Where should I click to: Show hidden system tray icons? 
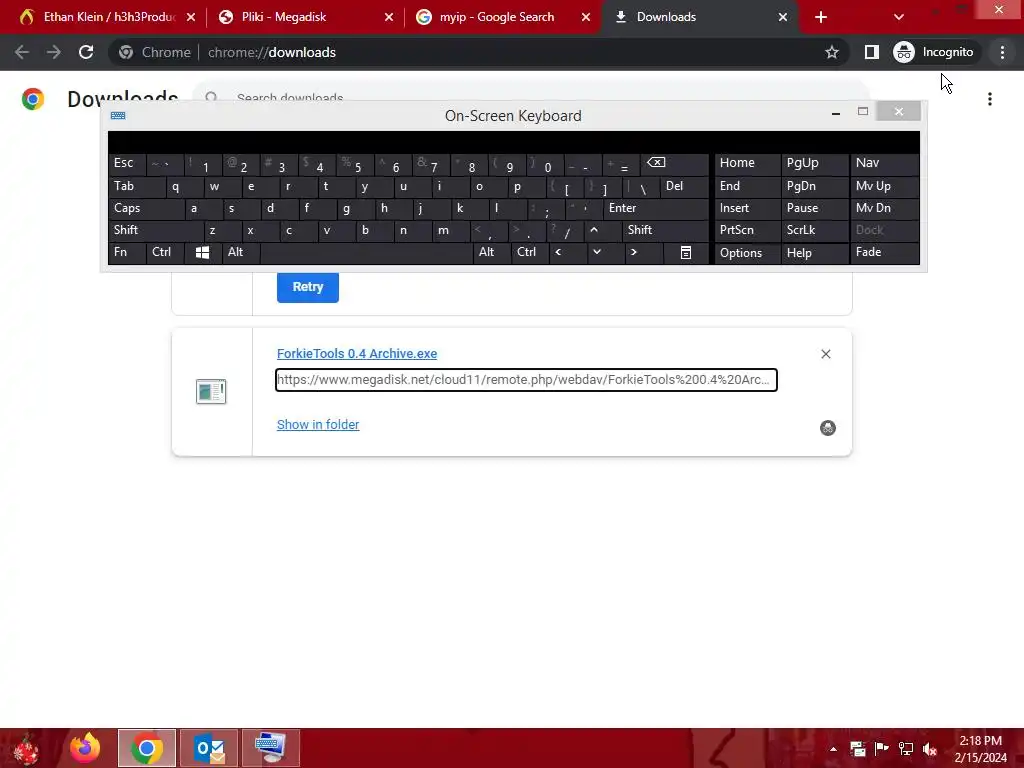(x=833, y=749)
